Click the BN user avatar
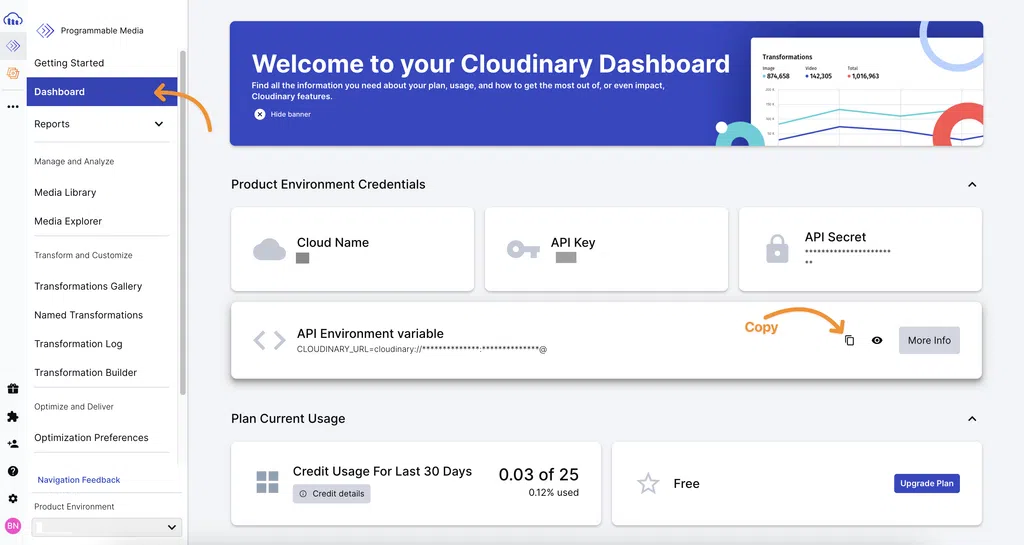Viewport: 1024px width, 545px height. coord(12,525)
